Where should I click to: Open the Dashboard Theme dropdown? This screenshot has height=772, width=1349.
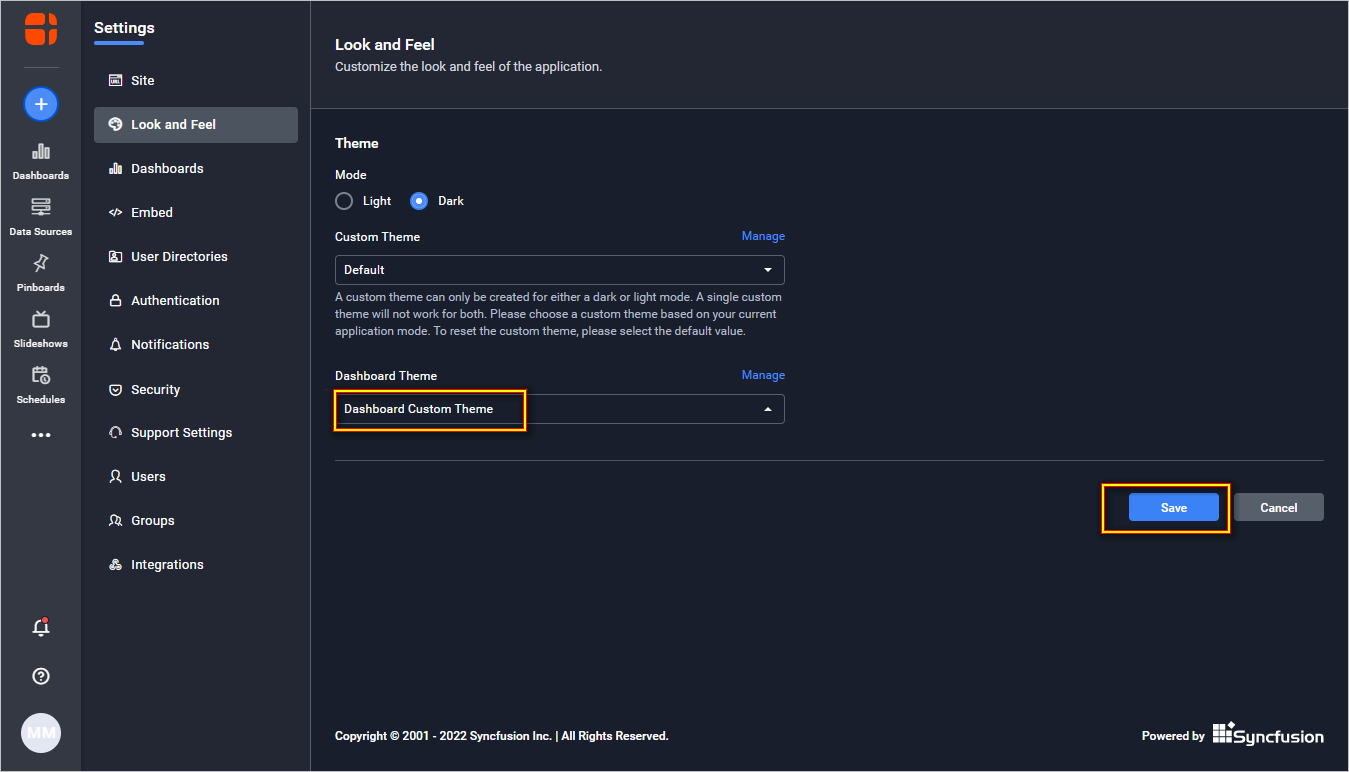(559, 409)
